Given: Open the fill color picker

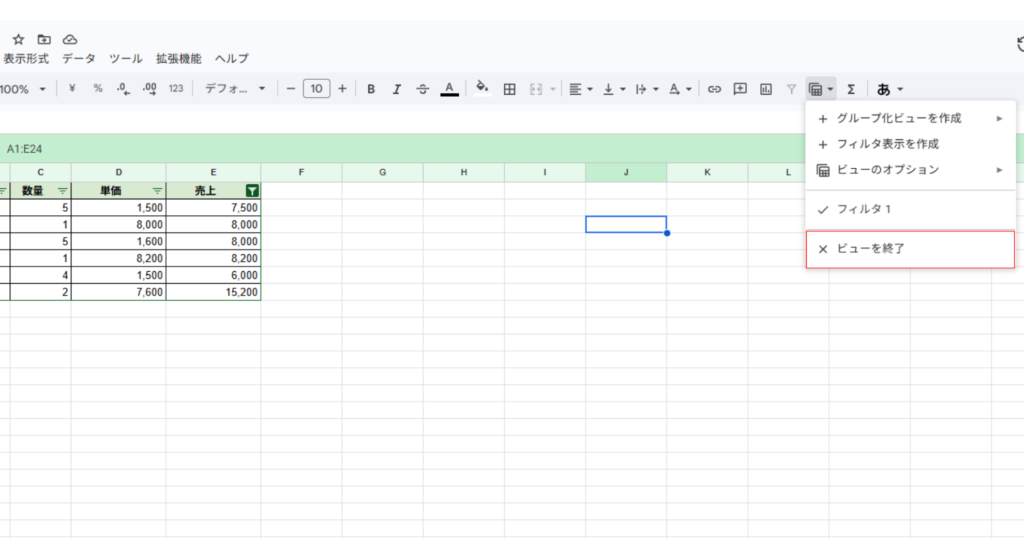Looking at the screenshot, I should point(482,89).
